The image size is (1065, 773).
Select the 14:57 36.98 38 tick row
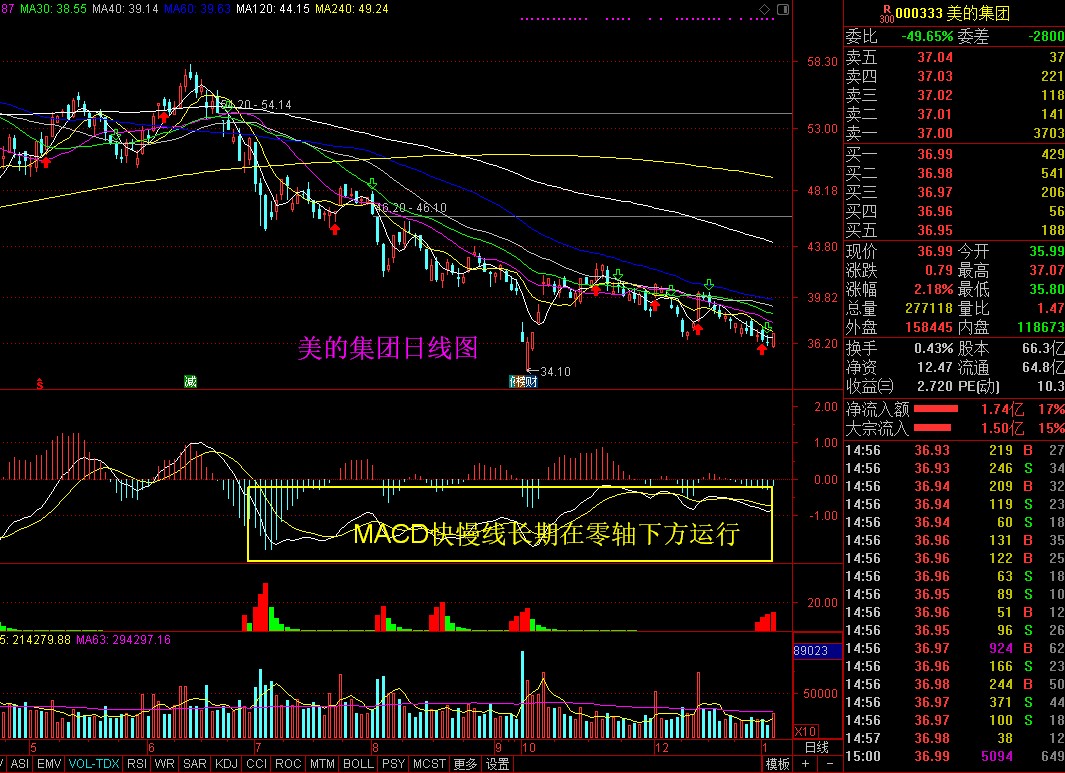point(954,738)
